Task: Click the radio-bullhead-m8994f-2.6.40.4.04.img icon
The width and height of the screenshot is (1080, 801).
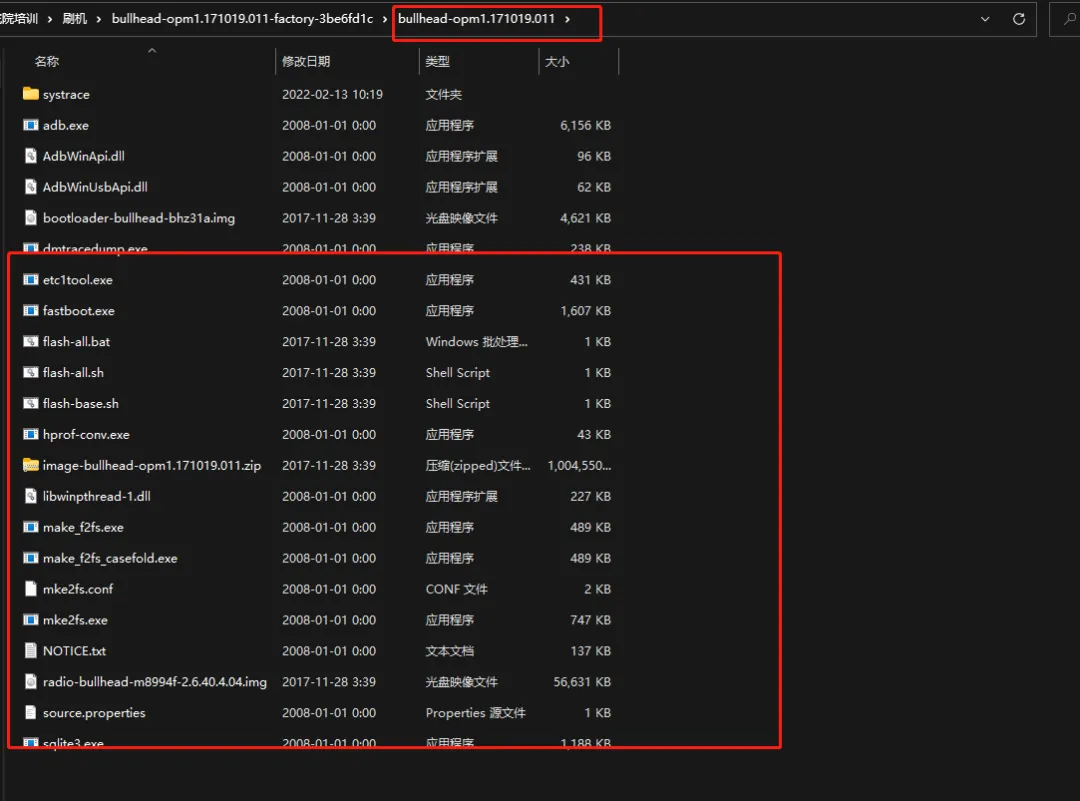Action: pyautogui.click(x=30, y=682)
